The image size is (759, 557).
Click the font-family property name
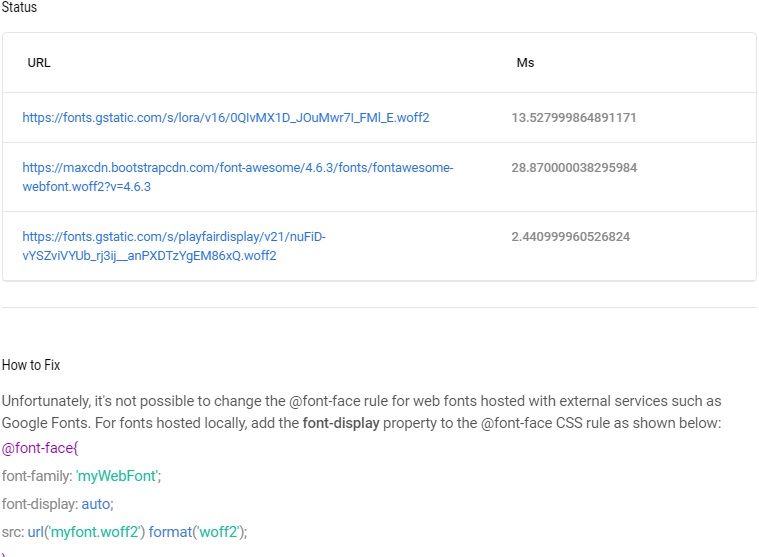click(36, 476)
